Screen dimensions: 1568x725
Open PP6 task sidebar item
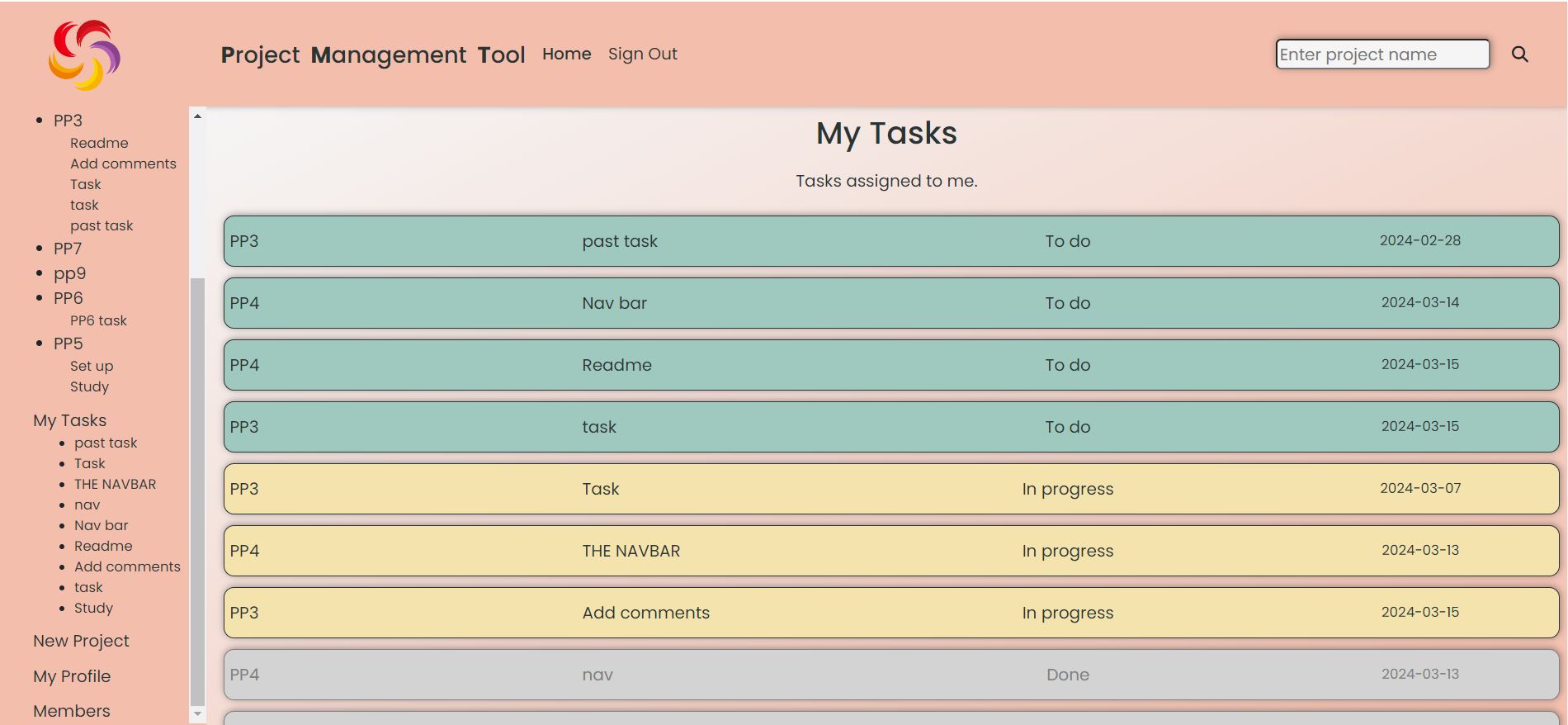[x=98, y=320]
